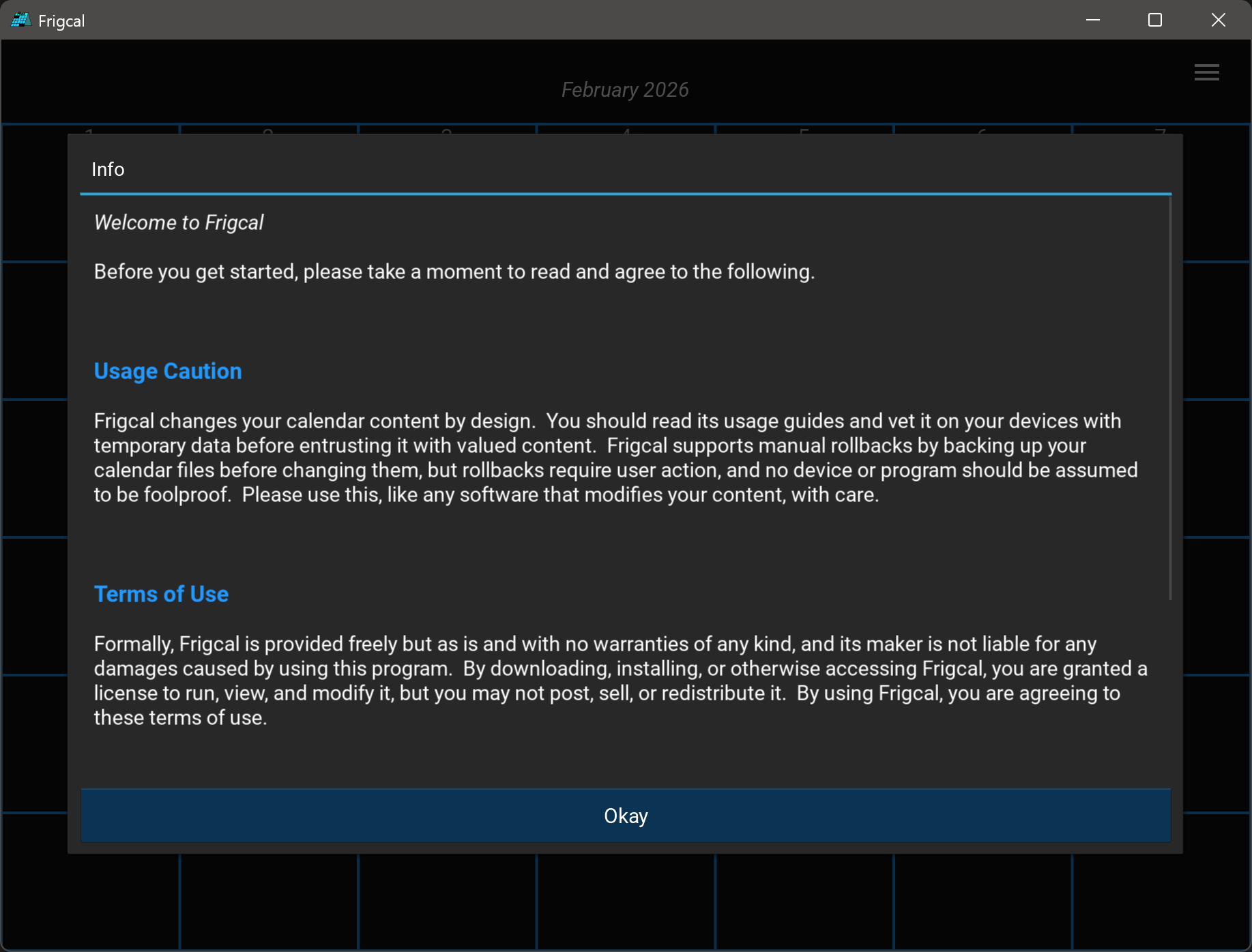Screen dimensions: 1252x952
Task: Click the bottom-right calendar cell
Action: pyautogui.click(x=1160, y=900)
